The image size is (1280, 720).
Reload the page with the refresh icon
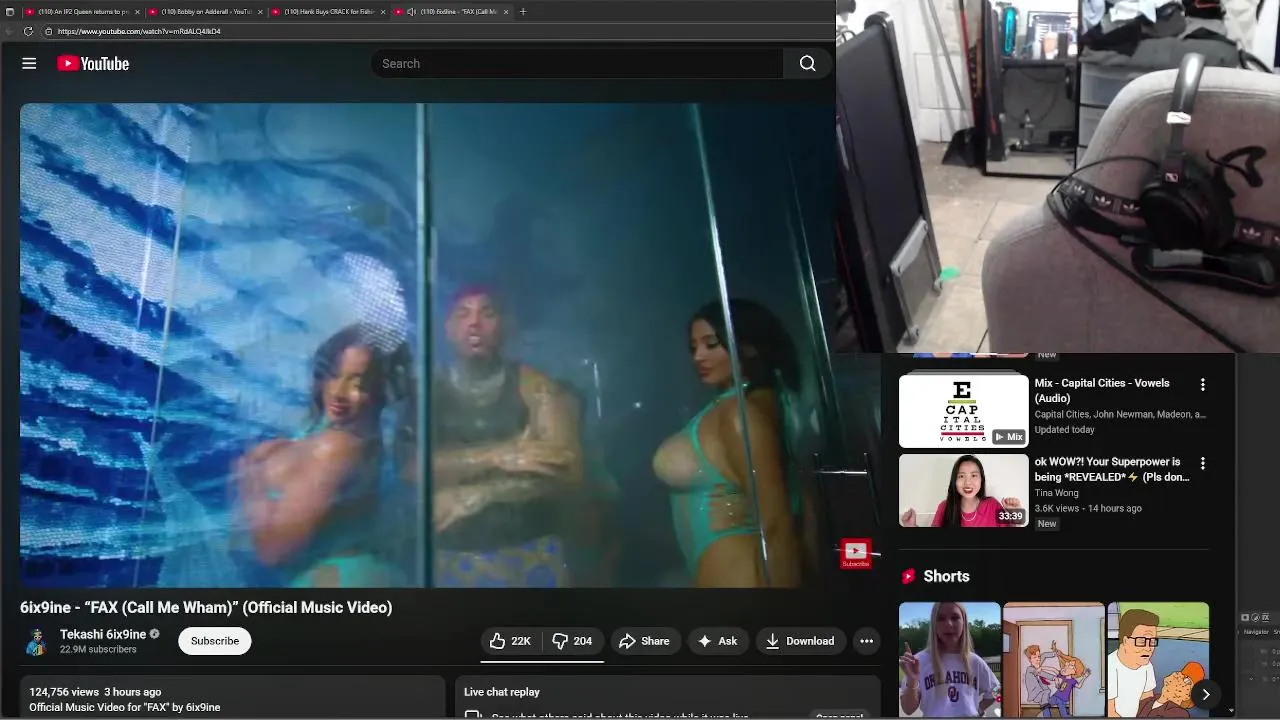pos(28,31)
